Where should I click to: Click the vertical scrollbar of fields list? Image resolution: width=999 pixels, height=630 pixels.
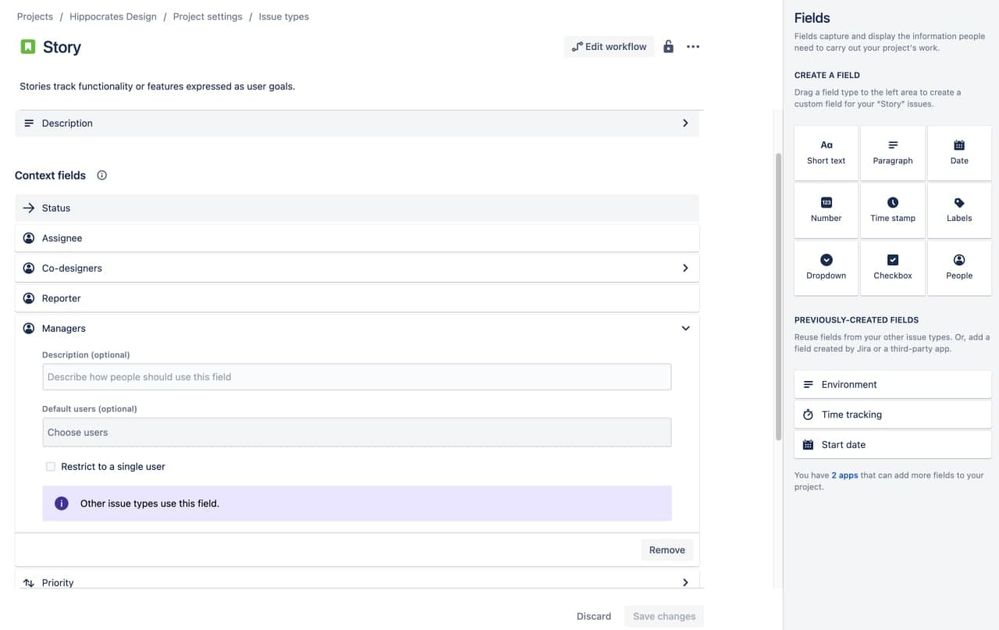778,296
